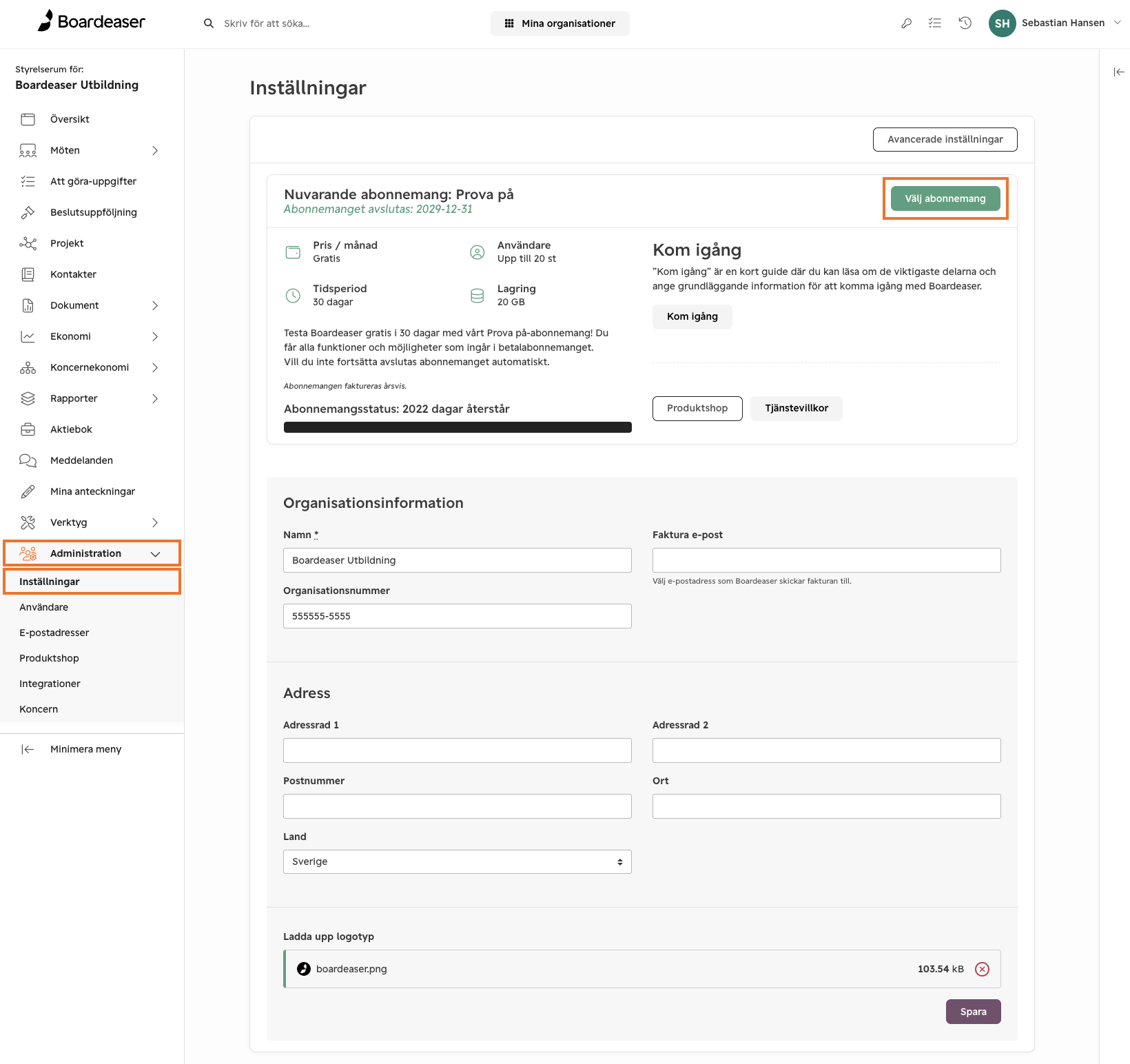Viewport: 1130px width, 1064px height.
Task: Click the Kom igång button
Action: point(692,316)
